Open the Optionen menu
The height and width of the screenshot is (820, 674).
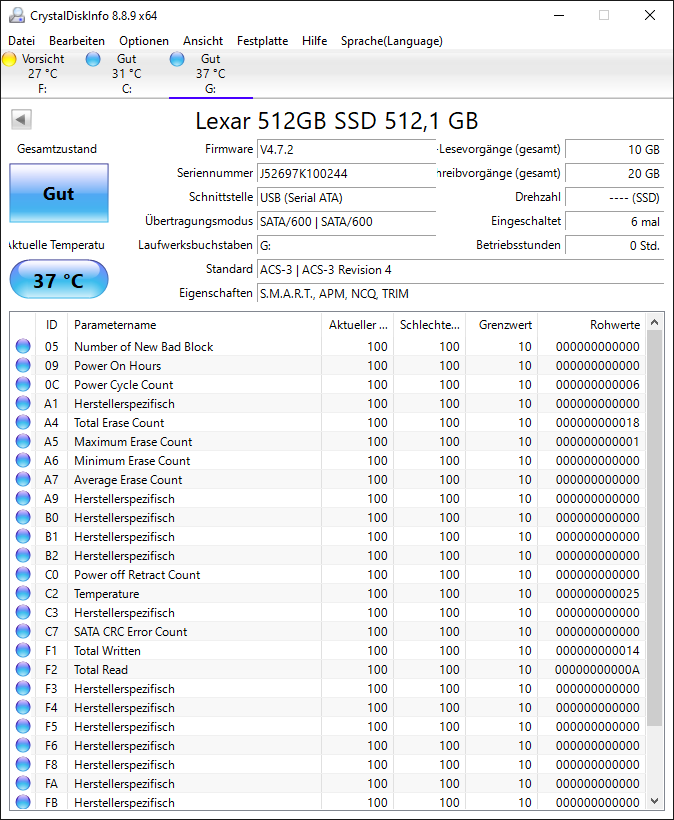[144, 41]
